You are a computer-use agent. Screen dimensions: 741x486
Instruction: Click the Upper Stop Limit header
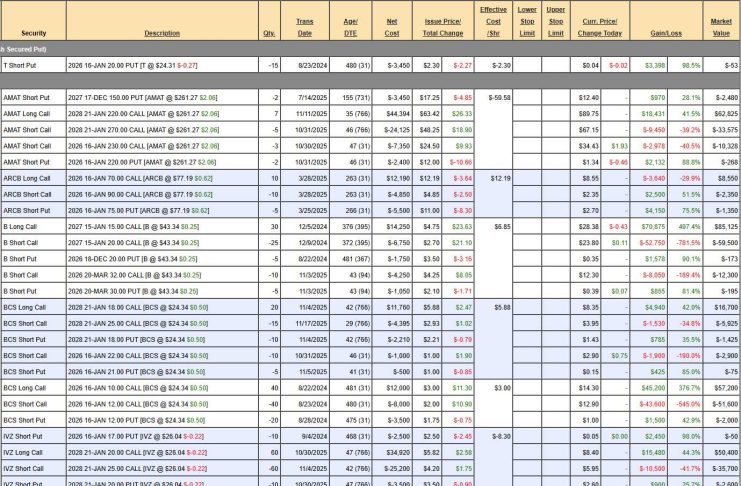point(556,21)
